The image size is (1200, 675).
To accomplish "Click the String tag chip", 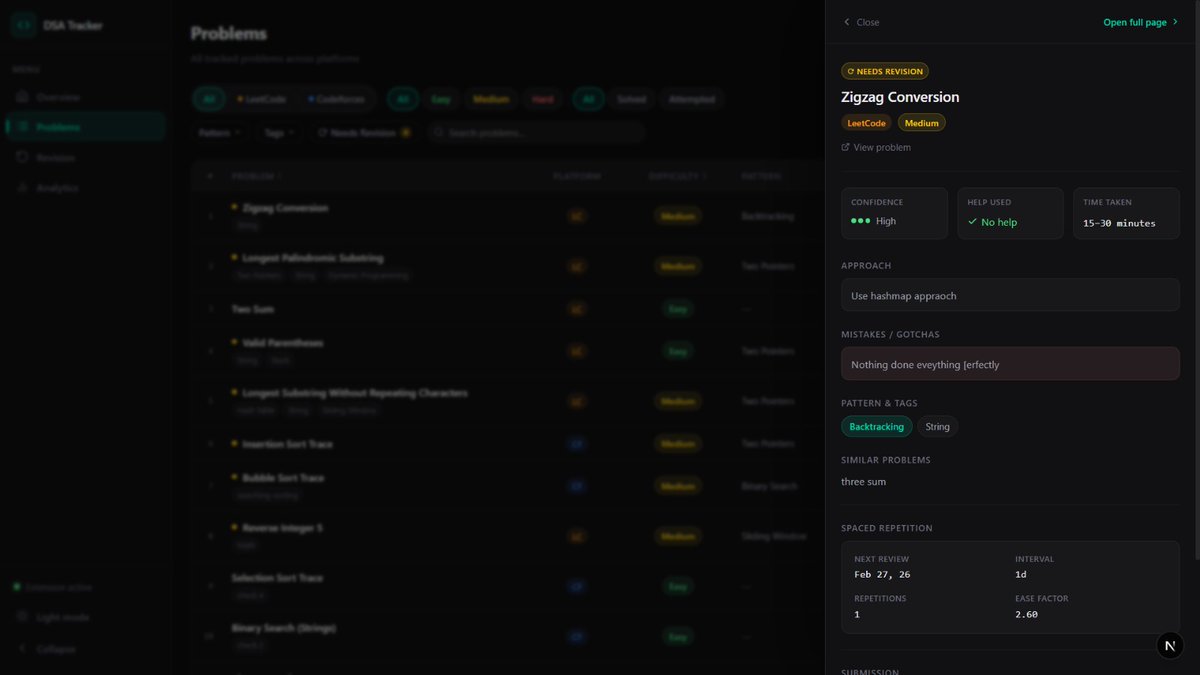I will point(937,427).
